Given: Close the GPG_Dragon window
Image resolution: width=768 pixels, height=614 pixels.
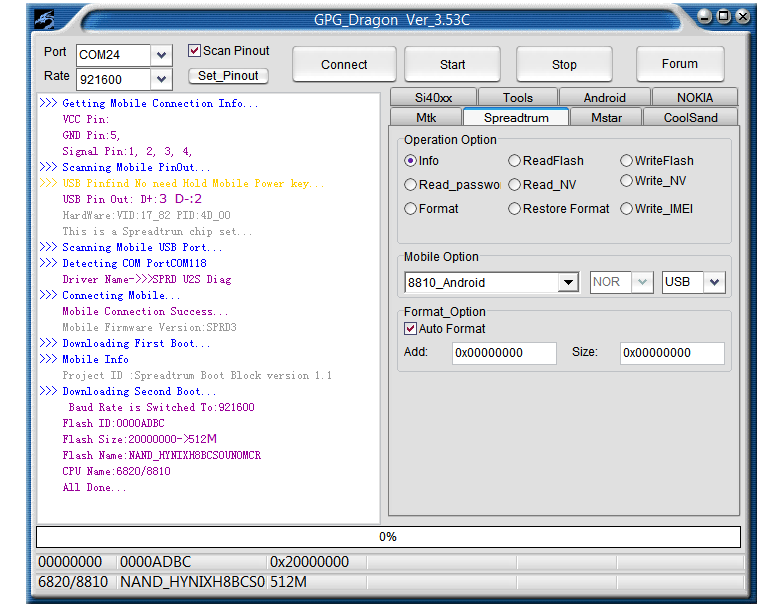Looking at the screenshot, I should [742, 17].
